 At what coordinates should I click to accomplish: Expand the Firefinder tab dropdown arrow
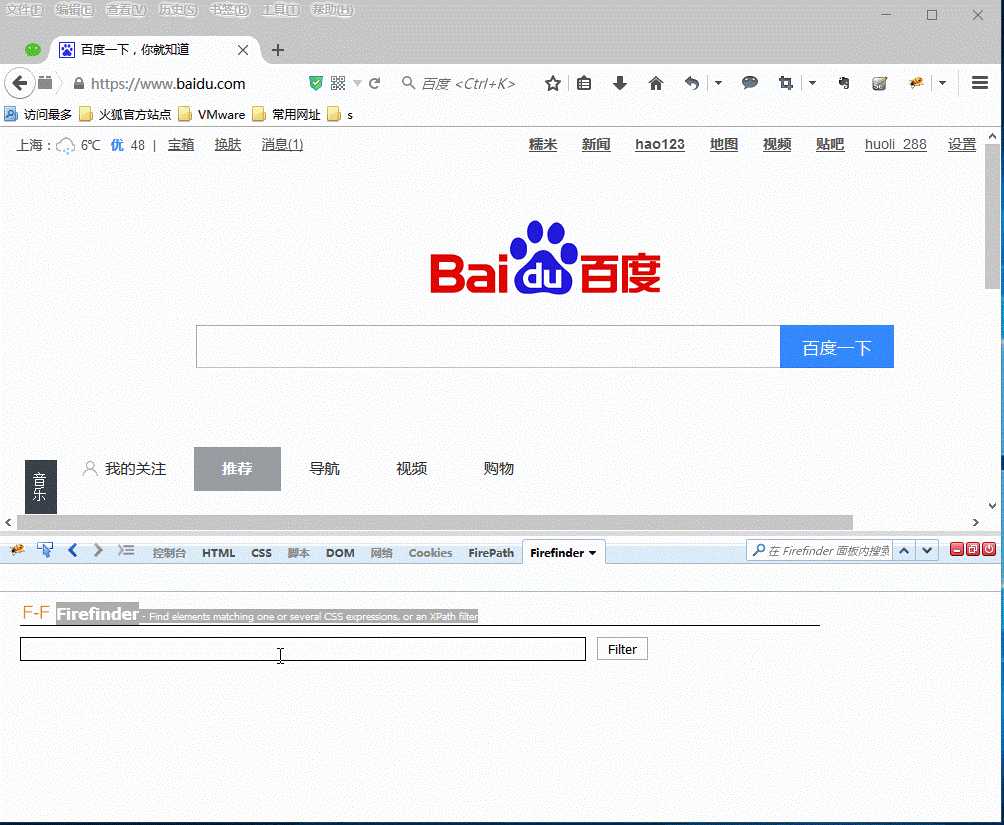click(x=592, y=553)
